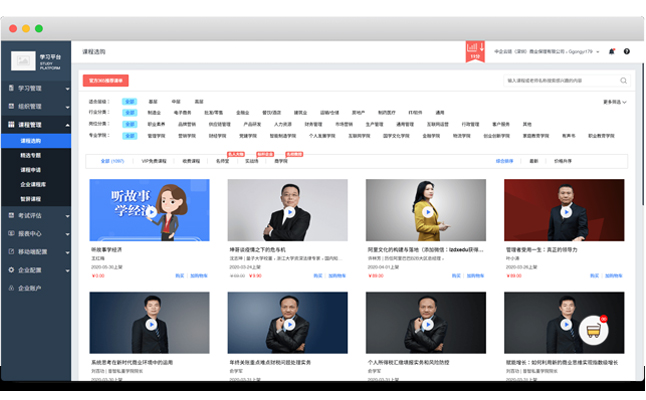The width and height of the screenshot is (646, 400).
Task: Select 全部 in the 适合层级 filter row
Action: pyautogui.click(x=130, y=101)
